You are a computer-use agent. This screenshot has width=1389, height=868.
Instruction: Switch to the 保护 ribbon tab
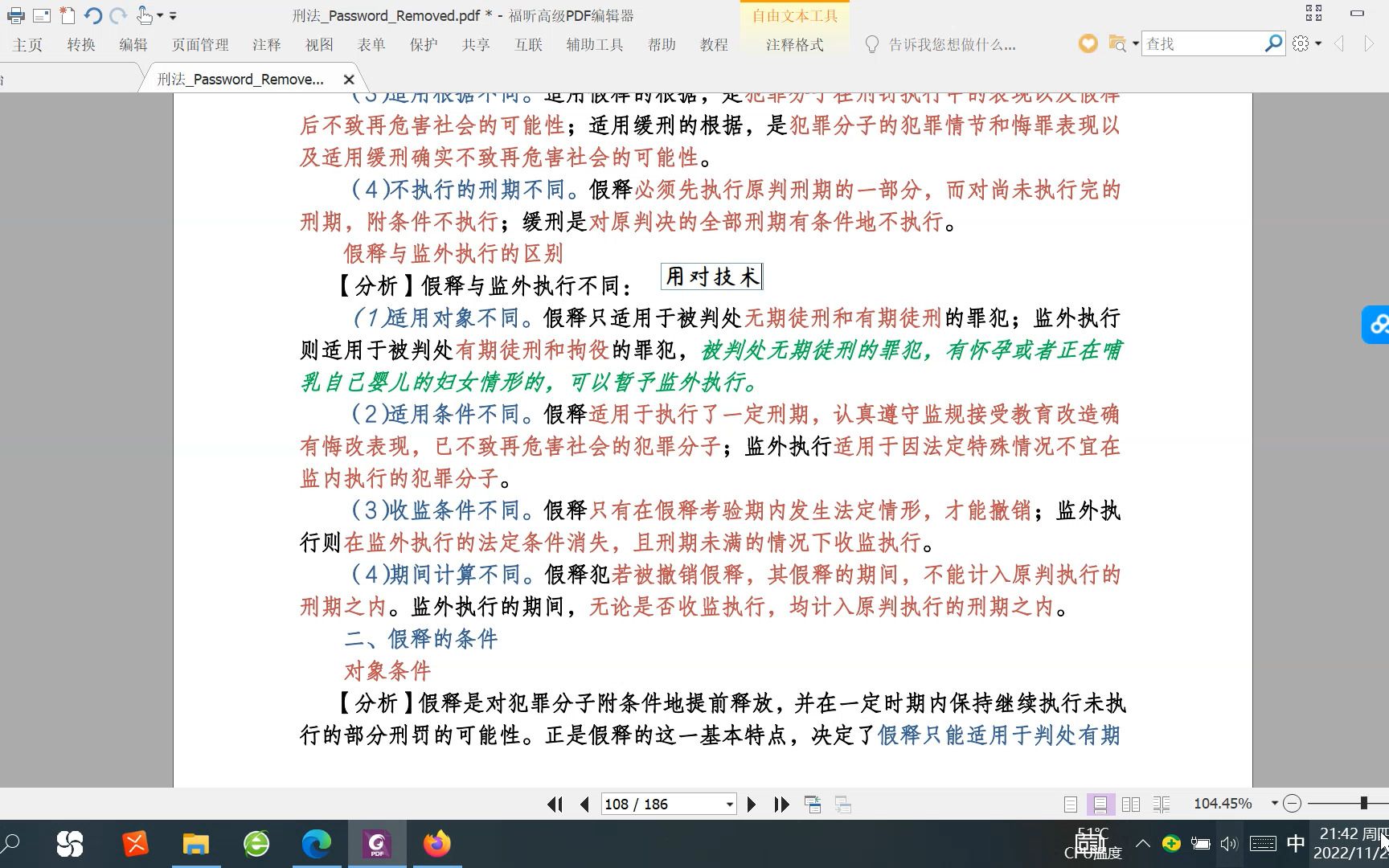[x=424, y=45]
